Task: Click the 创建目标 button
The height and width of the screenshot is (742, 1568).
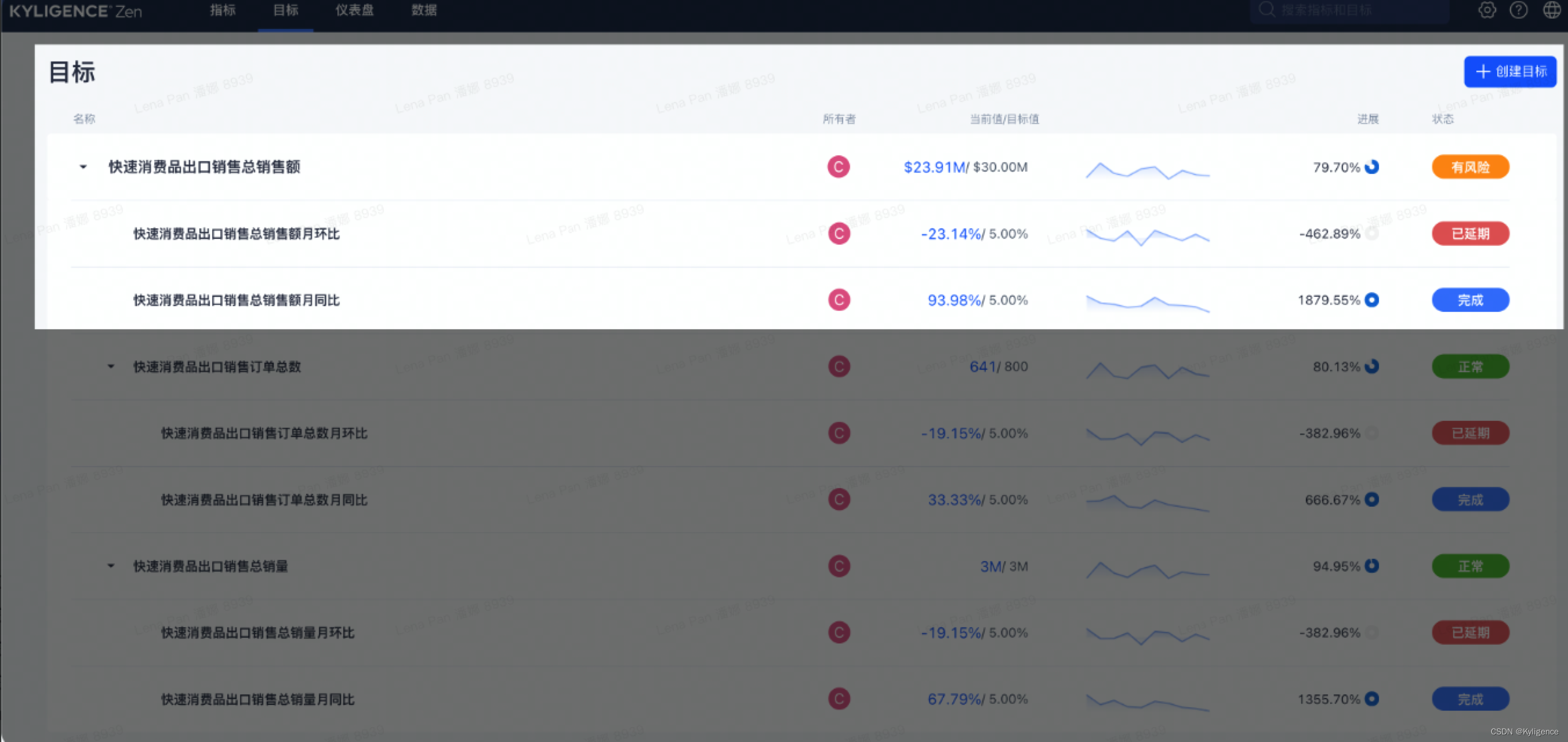Action: pos(1509,72)
